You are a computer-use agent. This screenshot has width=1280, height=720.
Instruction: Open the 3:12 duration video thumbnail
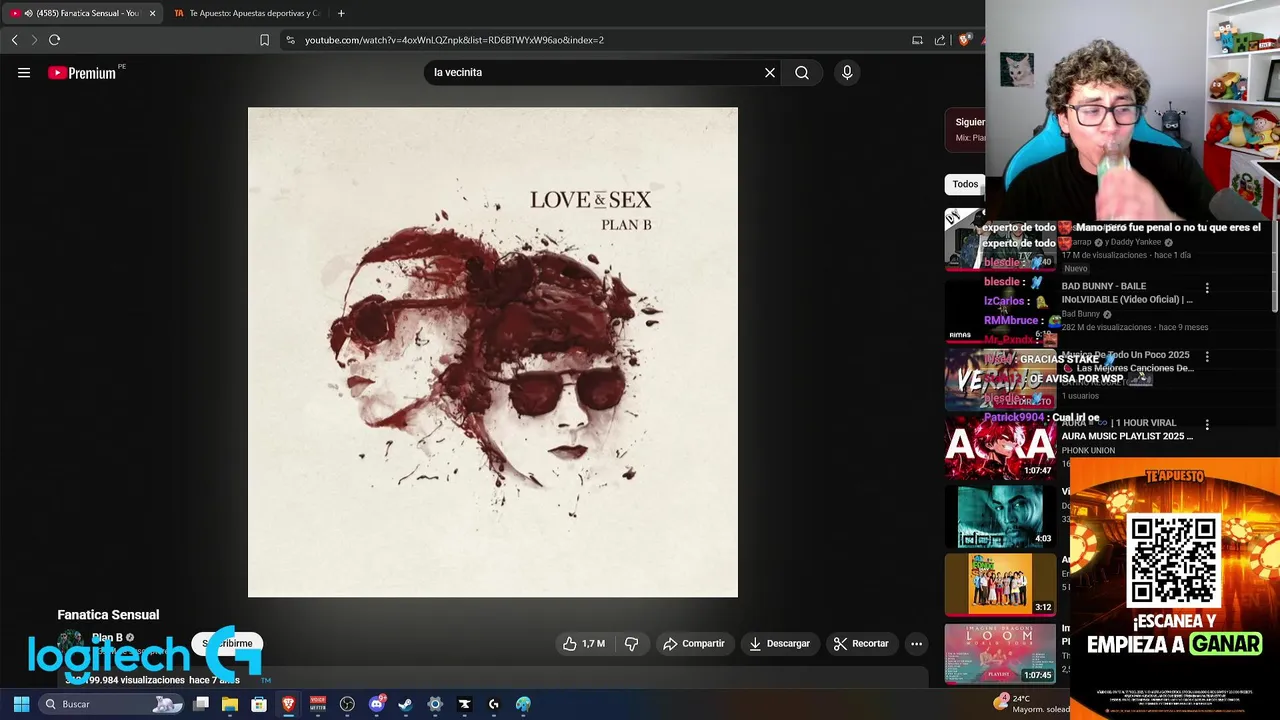point(1000,584)
